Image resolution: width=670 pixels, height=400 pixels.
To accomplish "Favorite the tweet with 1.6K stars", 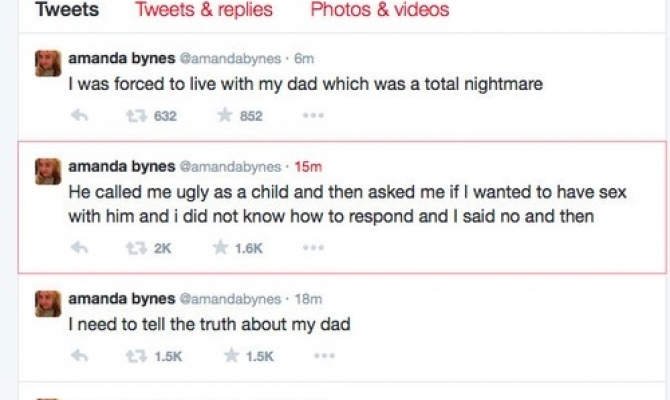I will tap(218, 248).
